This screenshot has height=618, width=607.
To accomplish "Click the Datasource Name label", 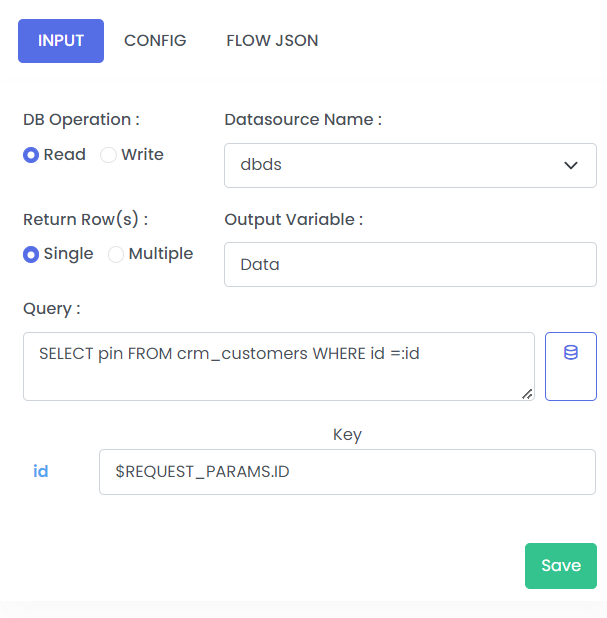I will click(303, 119).
